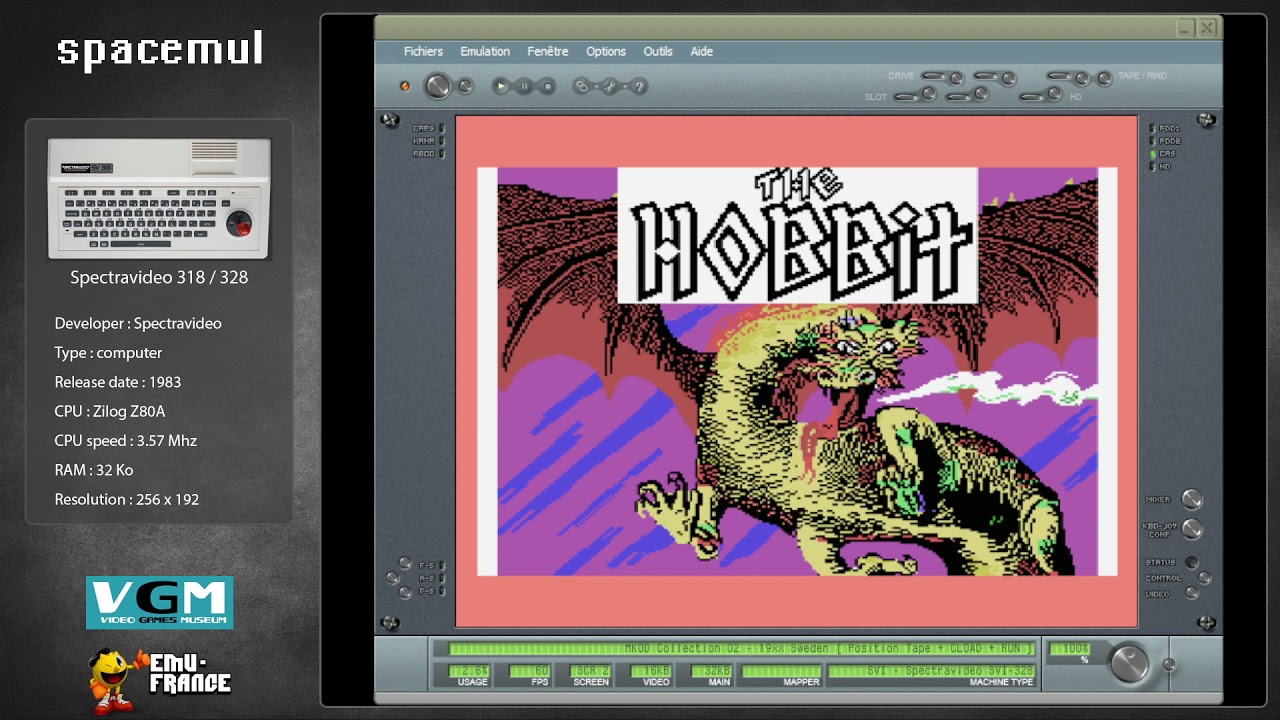Click the VIDEO 16kB readout
The image size is (1280, 720).
[x=650, y=671]
